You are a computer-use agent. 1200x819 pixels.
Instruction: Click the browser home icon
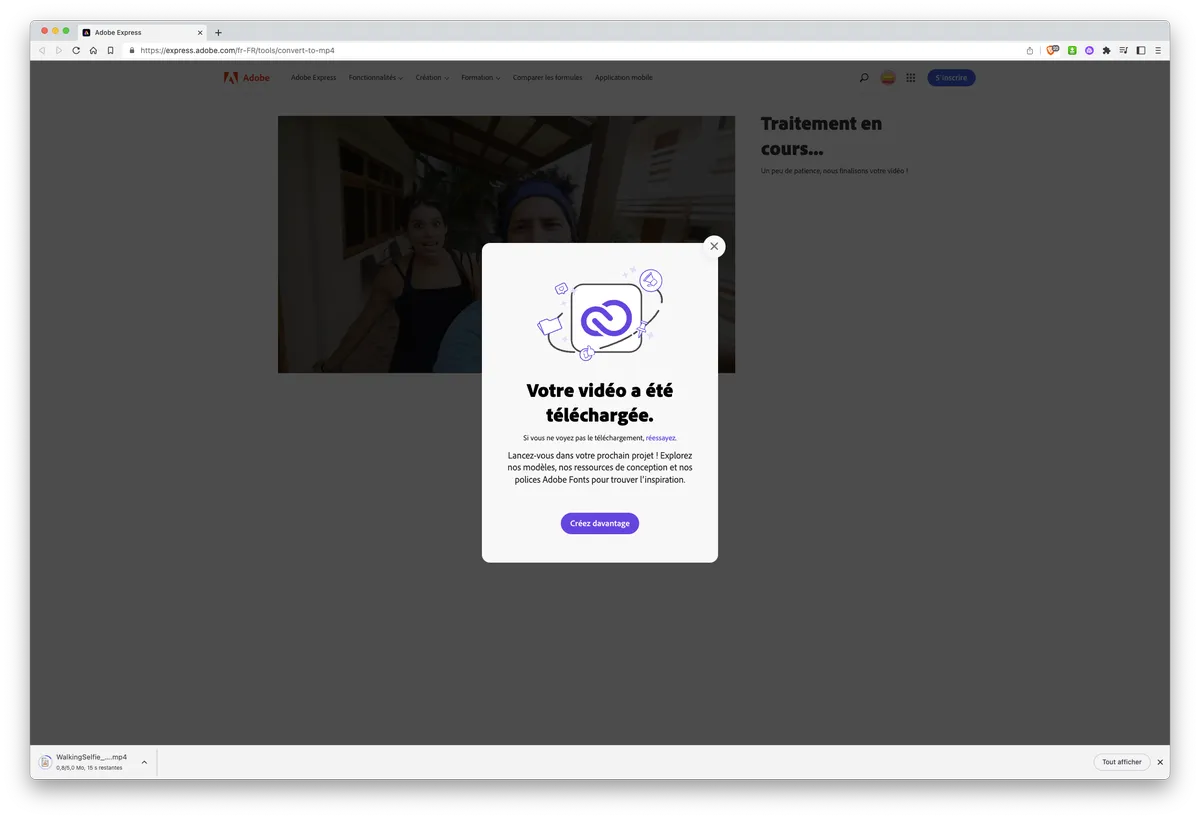tap(93, 50)
